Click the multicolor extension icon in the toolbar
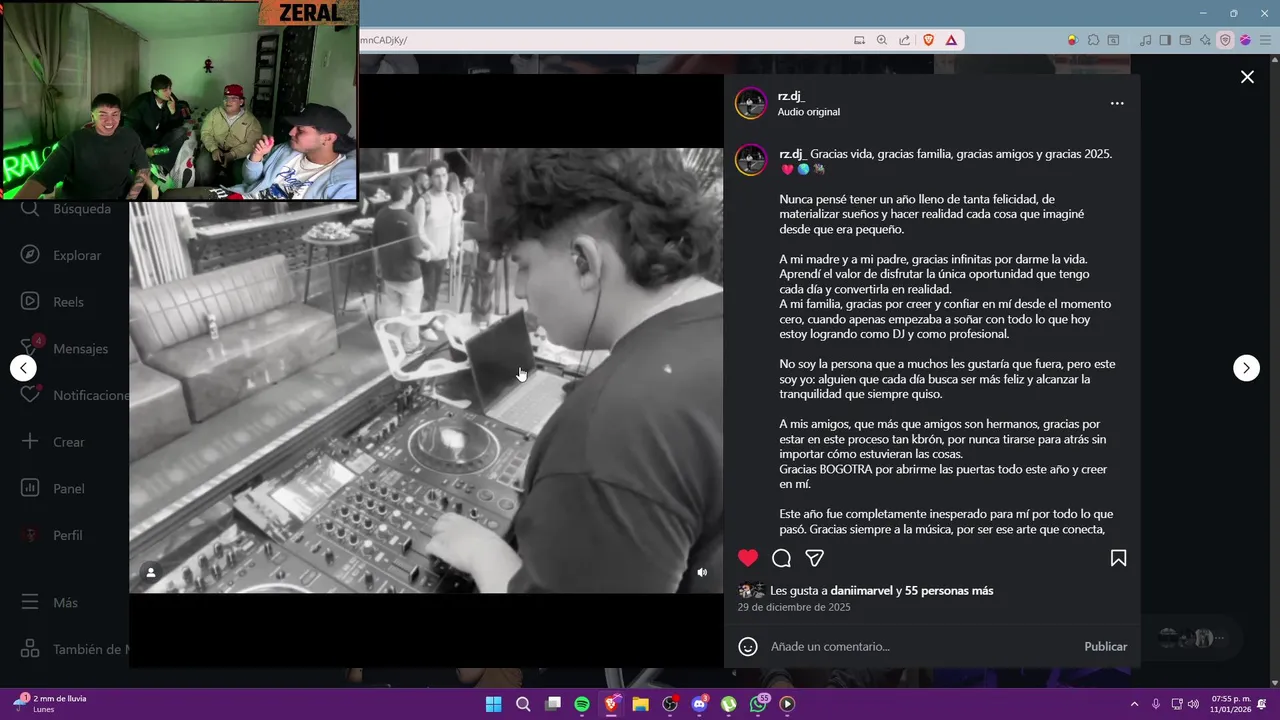The image size is (1280, 720). click(x=1073, y=40)
